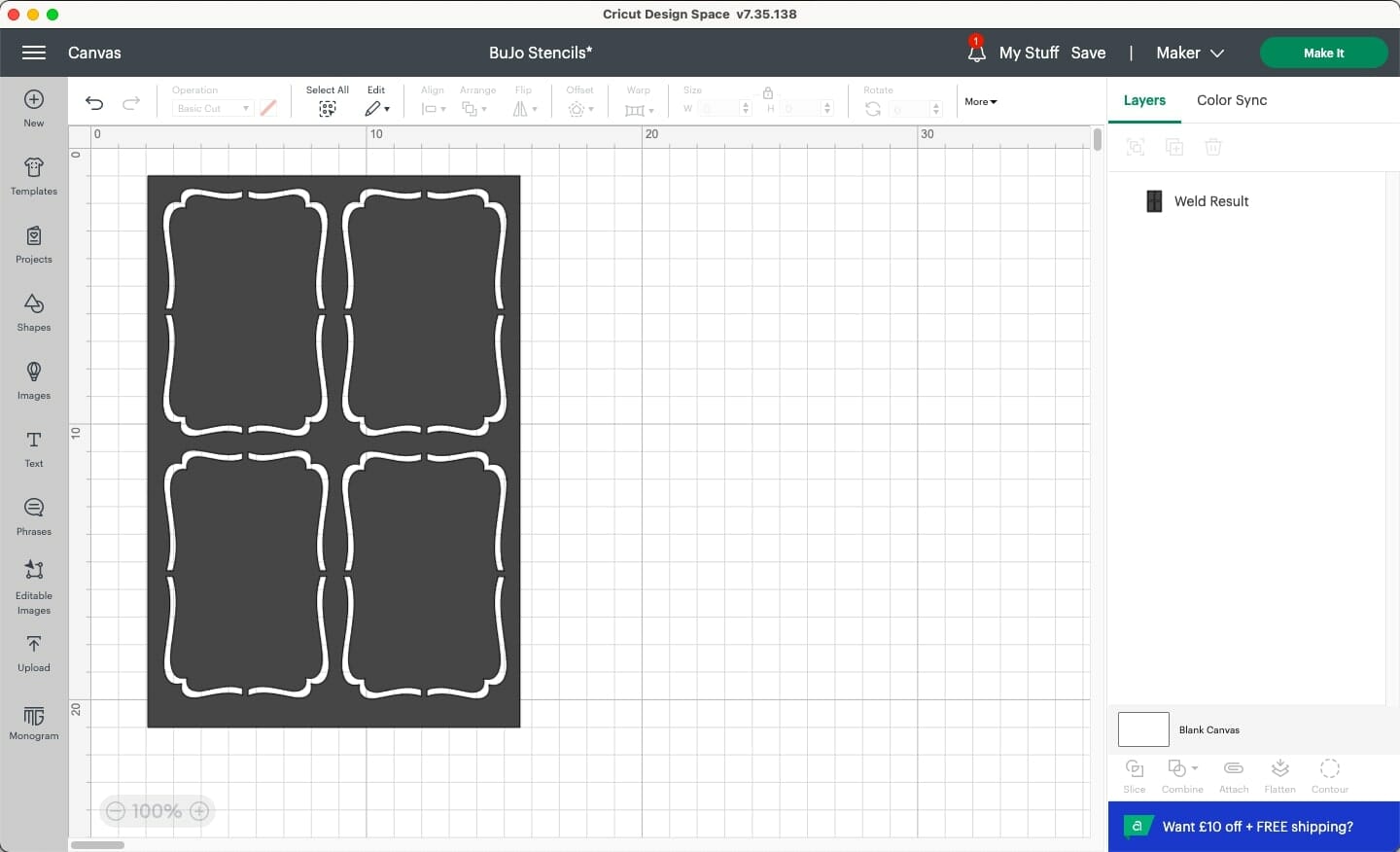Click the Slice icon

click(1134, 775)
